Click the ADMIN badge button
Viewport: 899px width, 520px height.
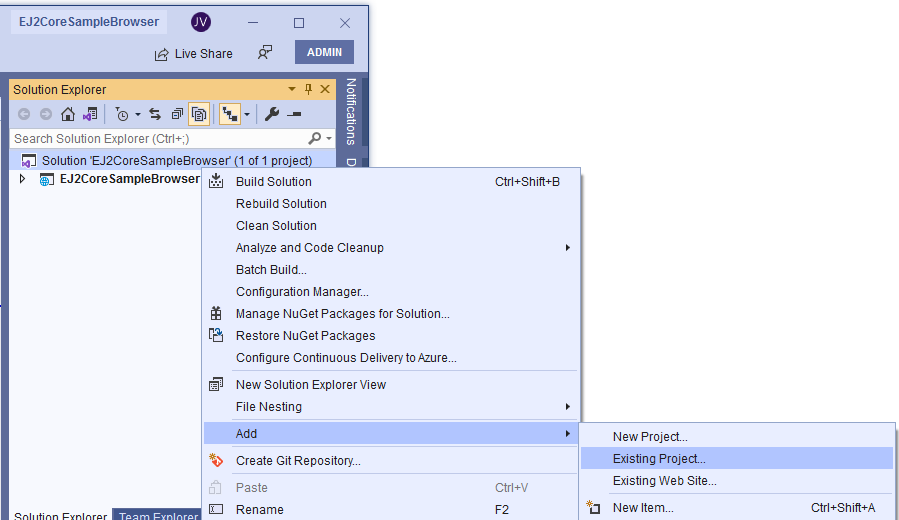coord(325,52)
